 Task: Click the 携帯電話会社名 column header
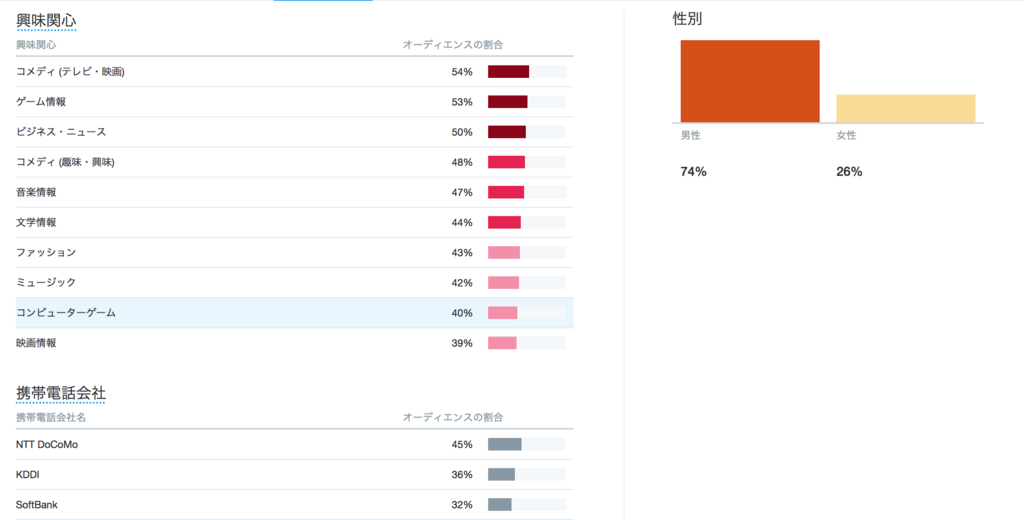[x=51, y=417]
